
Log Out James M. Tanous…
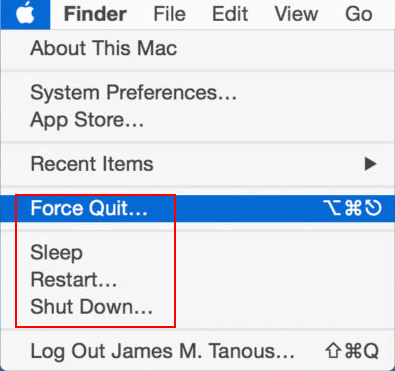(x=197, y=351)
